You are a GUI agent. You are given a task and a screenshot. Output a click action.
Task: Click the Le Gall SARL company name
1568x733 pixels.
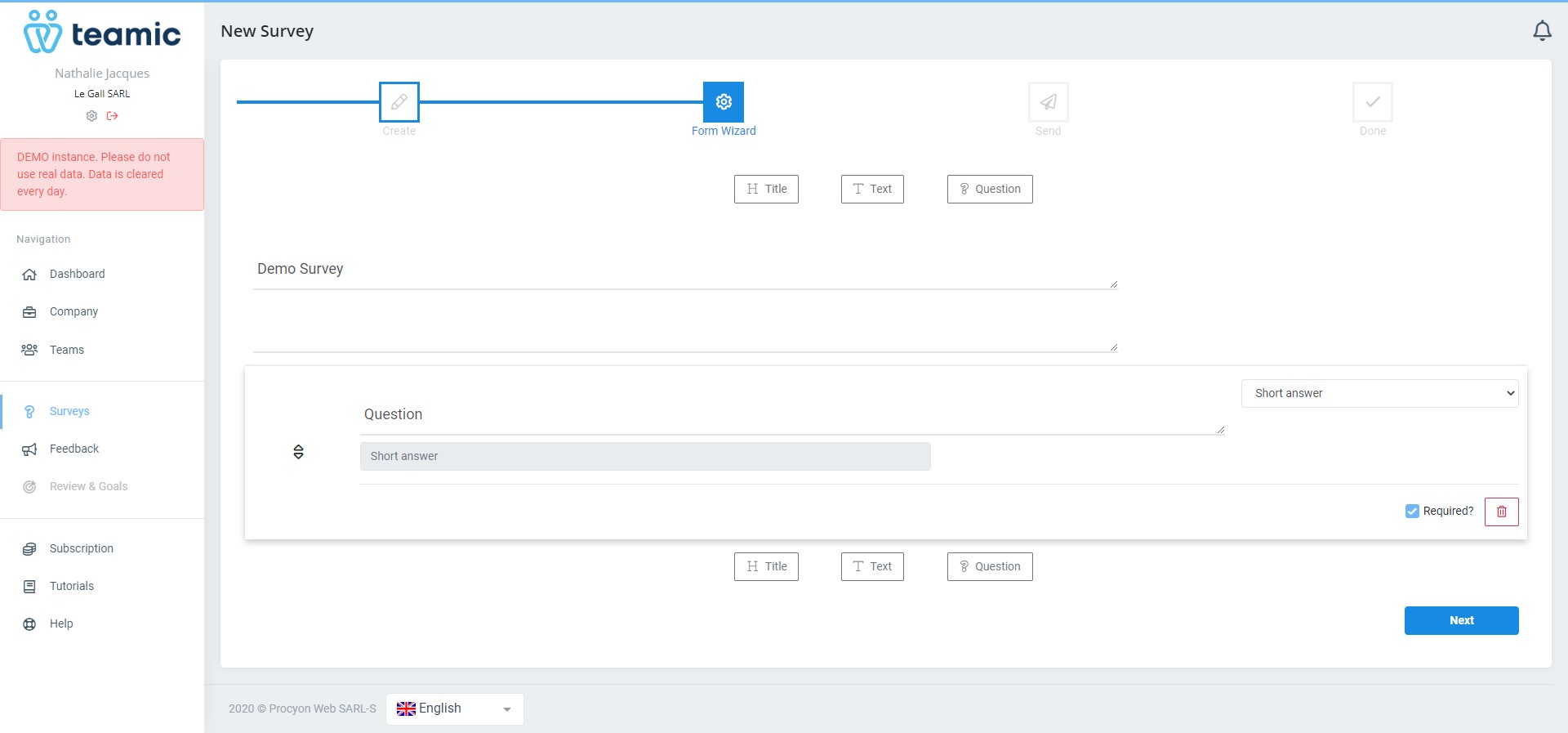(x=102, y=94)
